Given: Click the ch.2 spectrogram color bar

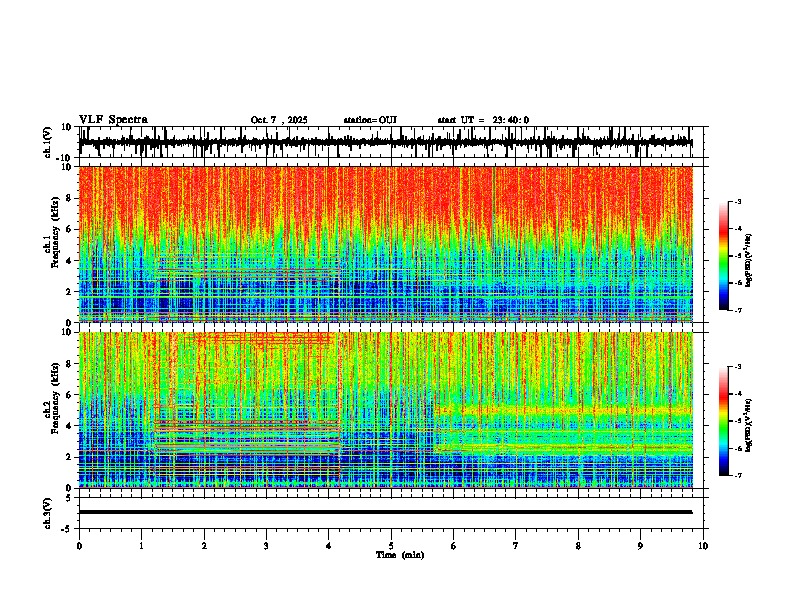Looking at the screenshot, I should point(723,421).
